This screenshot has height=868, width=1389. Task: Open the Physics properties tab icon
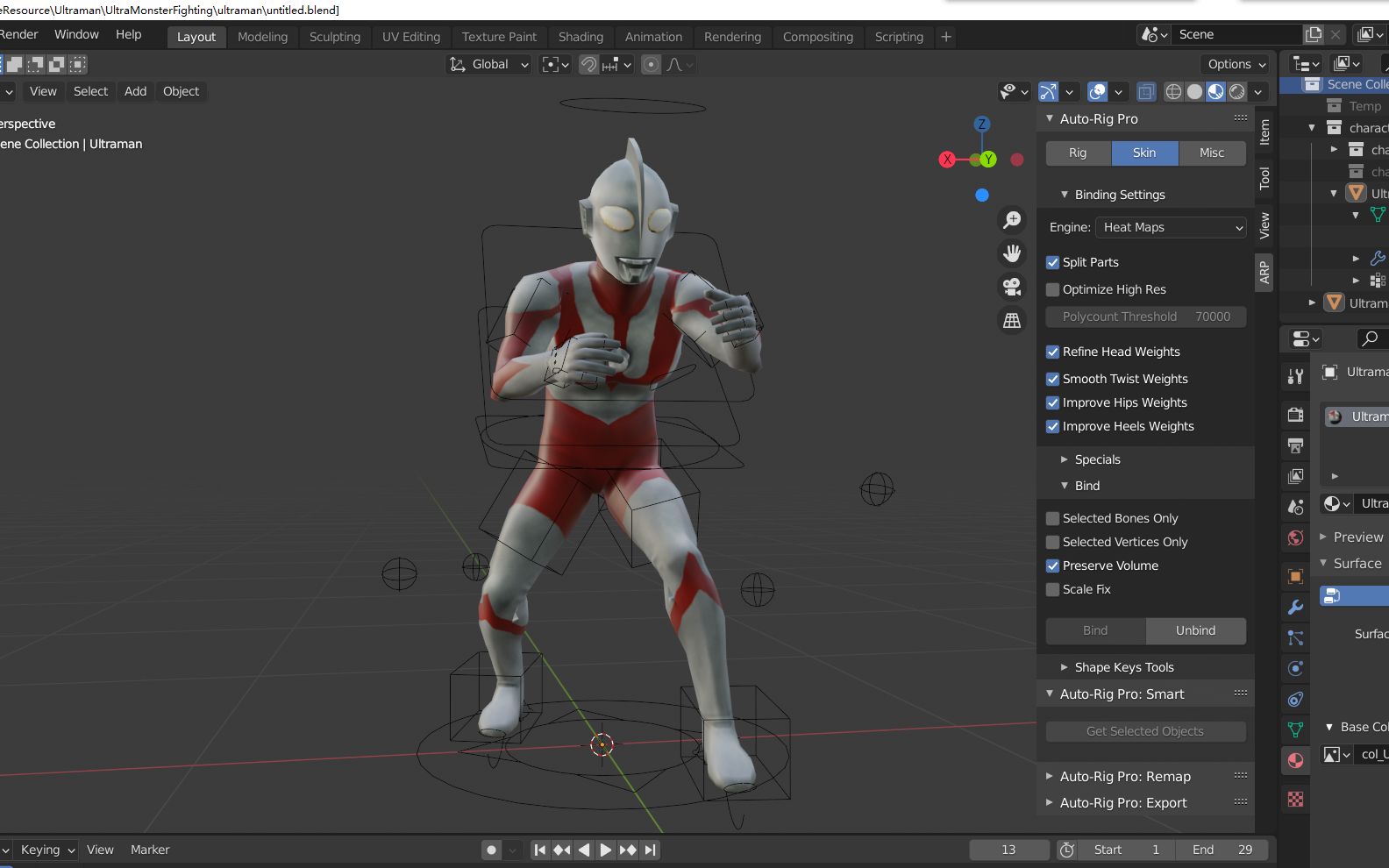[x=1295, y=668]
